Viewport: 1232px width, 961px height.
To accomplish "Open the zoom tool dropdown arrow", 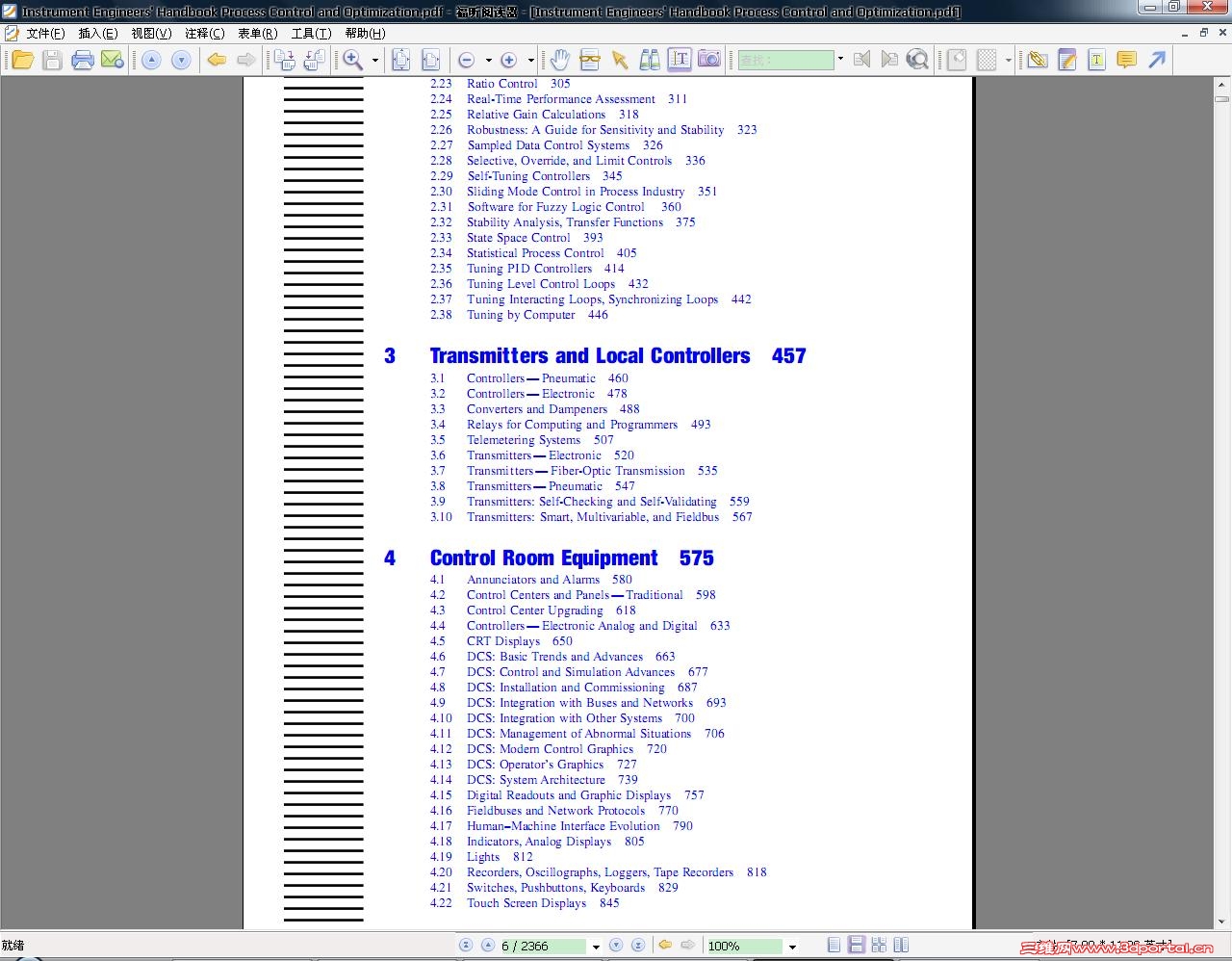I will click(x=374, y=60).
